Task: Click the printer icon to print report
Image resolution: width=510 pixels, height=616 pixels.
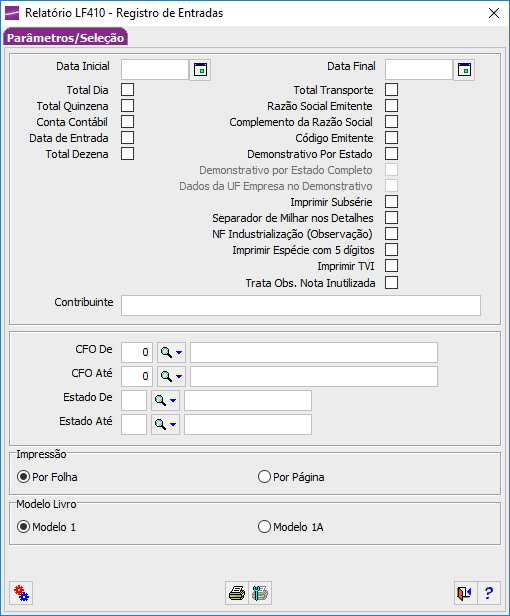Action: pos(237,593)
